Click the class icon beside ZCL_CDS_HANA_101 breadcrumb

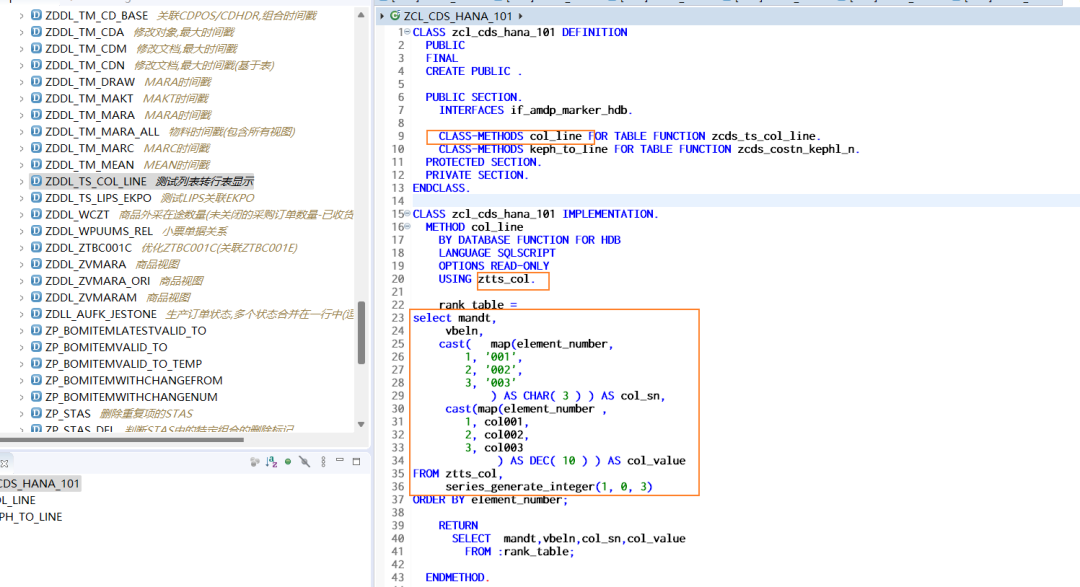(395, 15)
